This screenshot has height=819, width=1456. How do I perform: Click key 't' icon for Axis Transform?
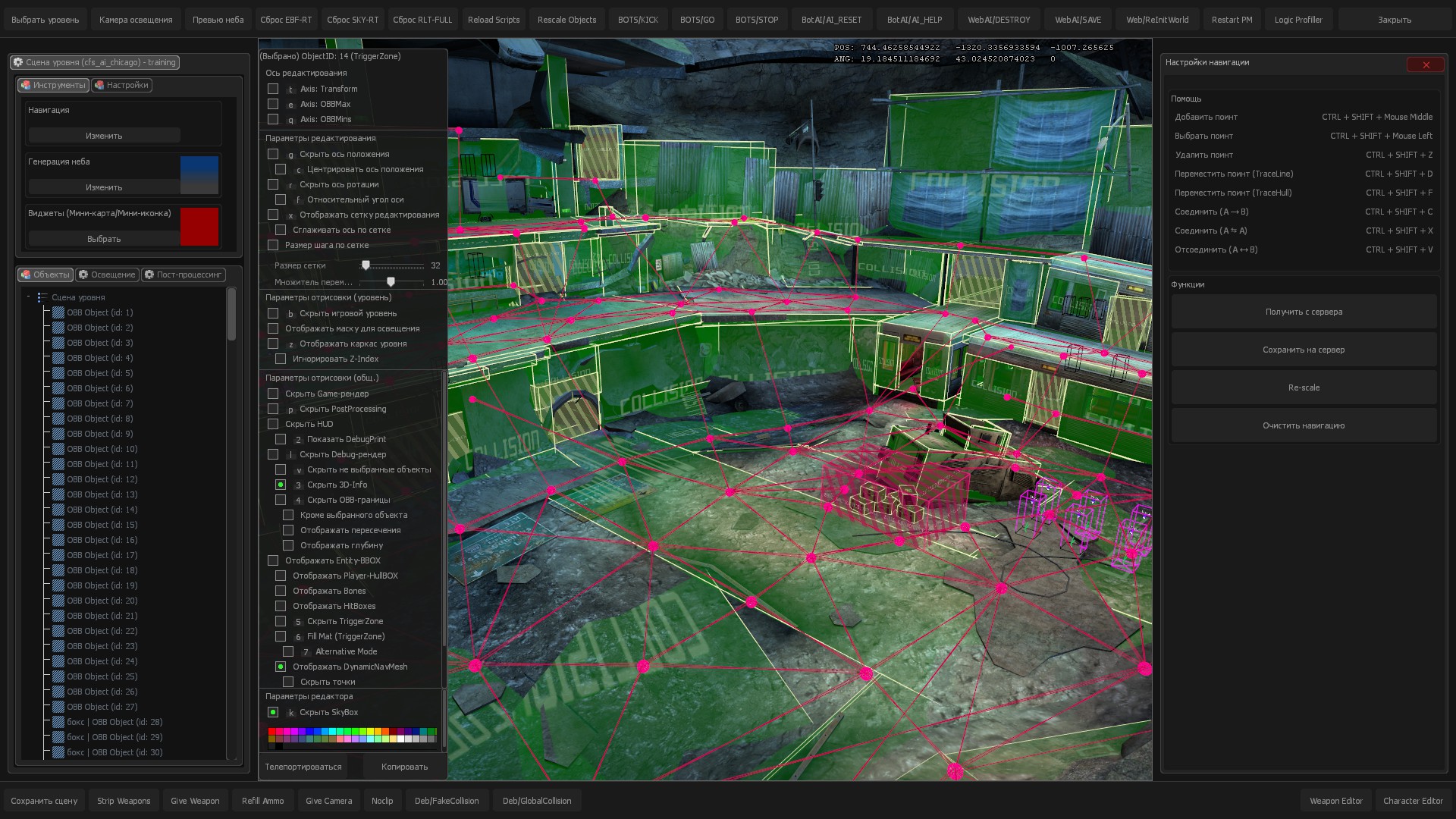(290, 89)
